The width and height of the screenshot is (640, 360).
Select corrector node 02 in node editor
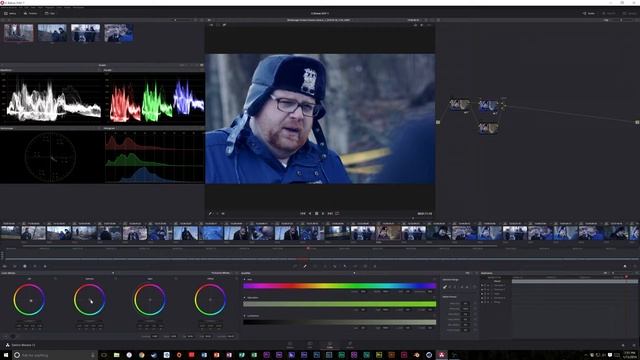488,106
